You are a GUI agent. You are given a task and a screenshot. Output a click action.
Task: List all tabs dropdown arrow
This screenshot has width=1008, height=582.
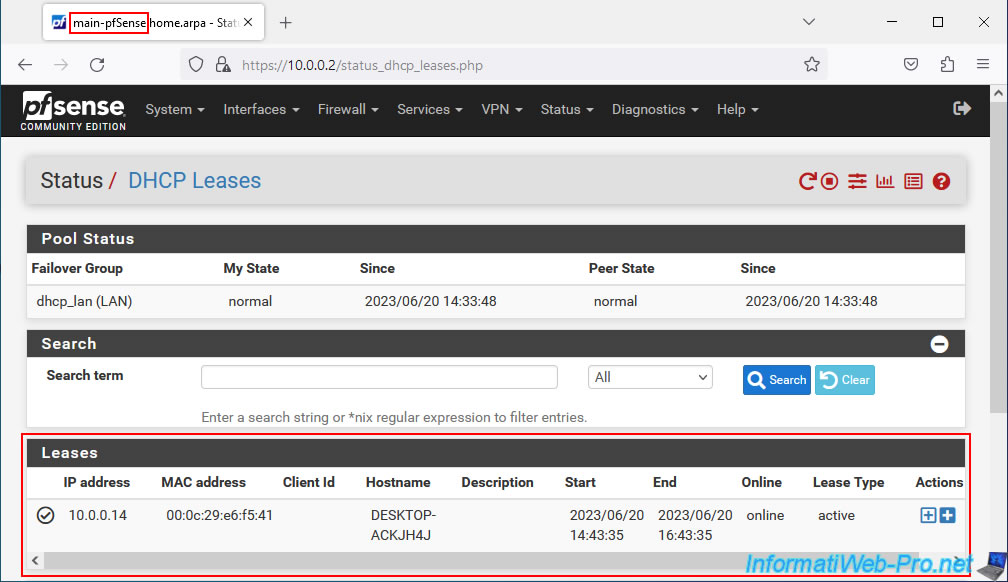click(809, 22)
